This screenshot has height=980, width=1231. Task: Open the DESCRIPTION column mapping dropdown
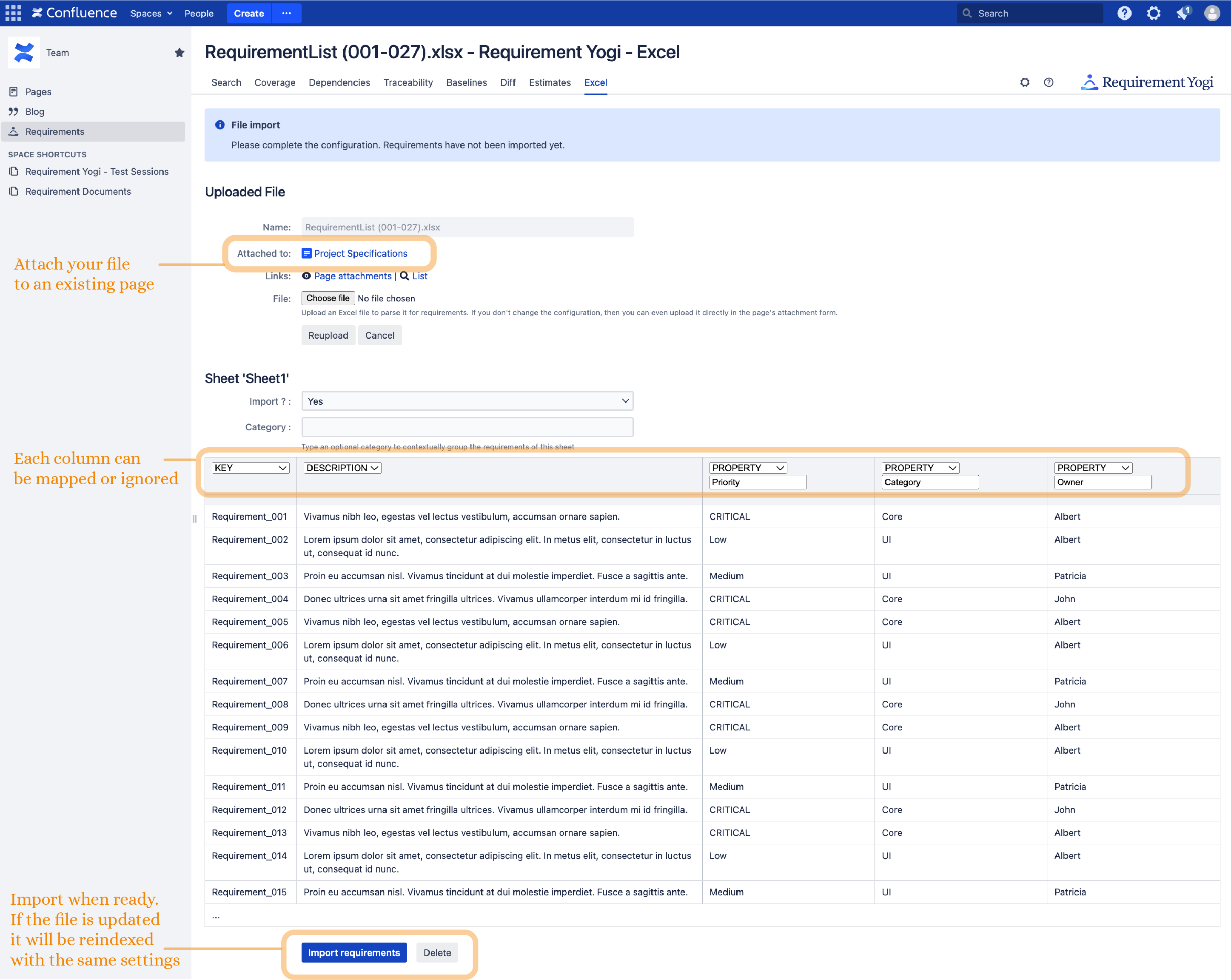point(342,467)
